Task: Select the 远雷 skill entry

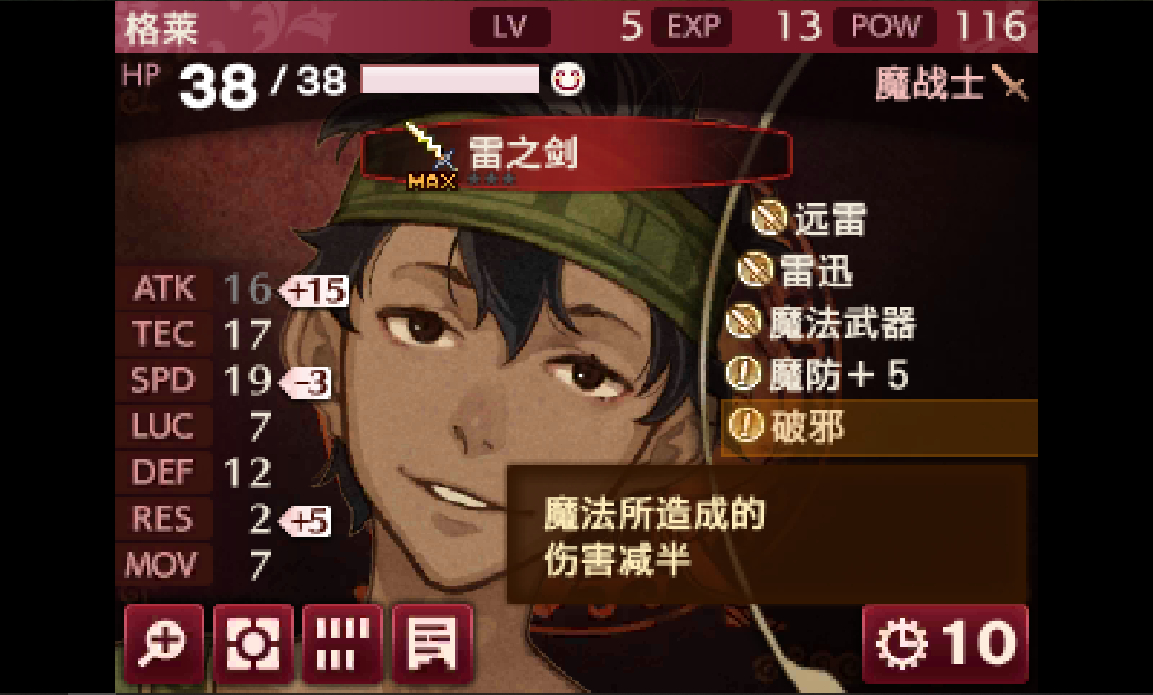Action: point(810,218)
